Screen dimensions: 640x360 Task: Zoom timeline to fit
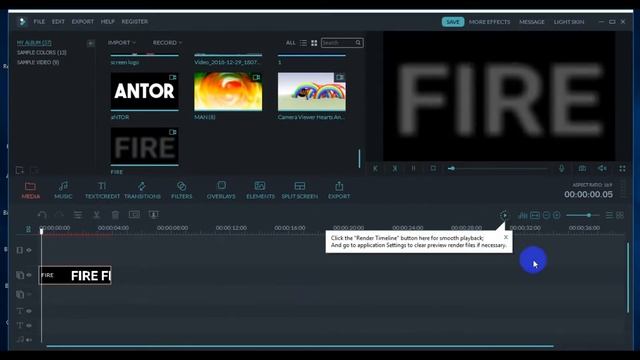pyautogui.click(x=535, y=215)
